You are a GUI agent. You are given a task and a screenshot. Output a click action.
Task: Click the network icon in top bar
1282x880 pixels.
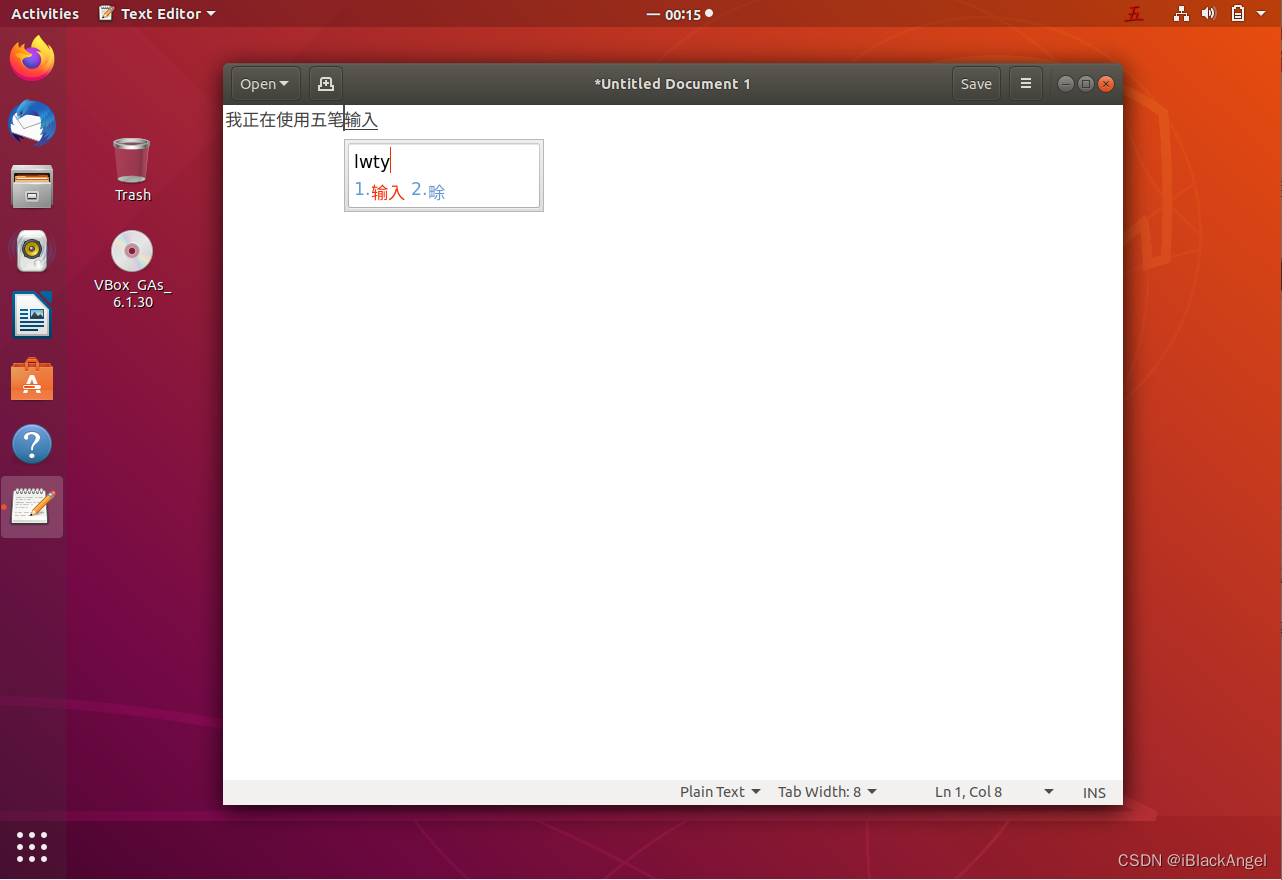click(x=1181, y=13)
